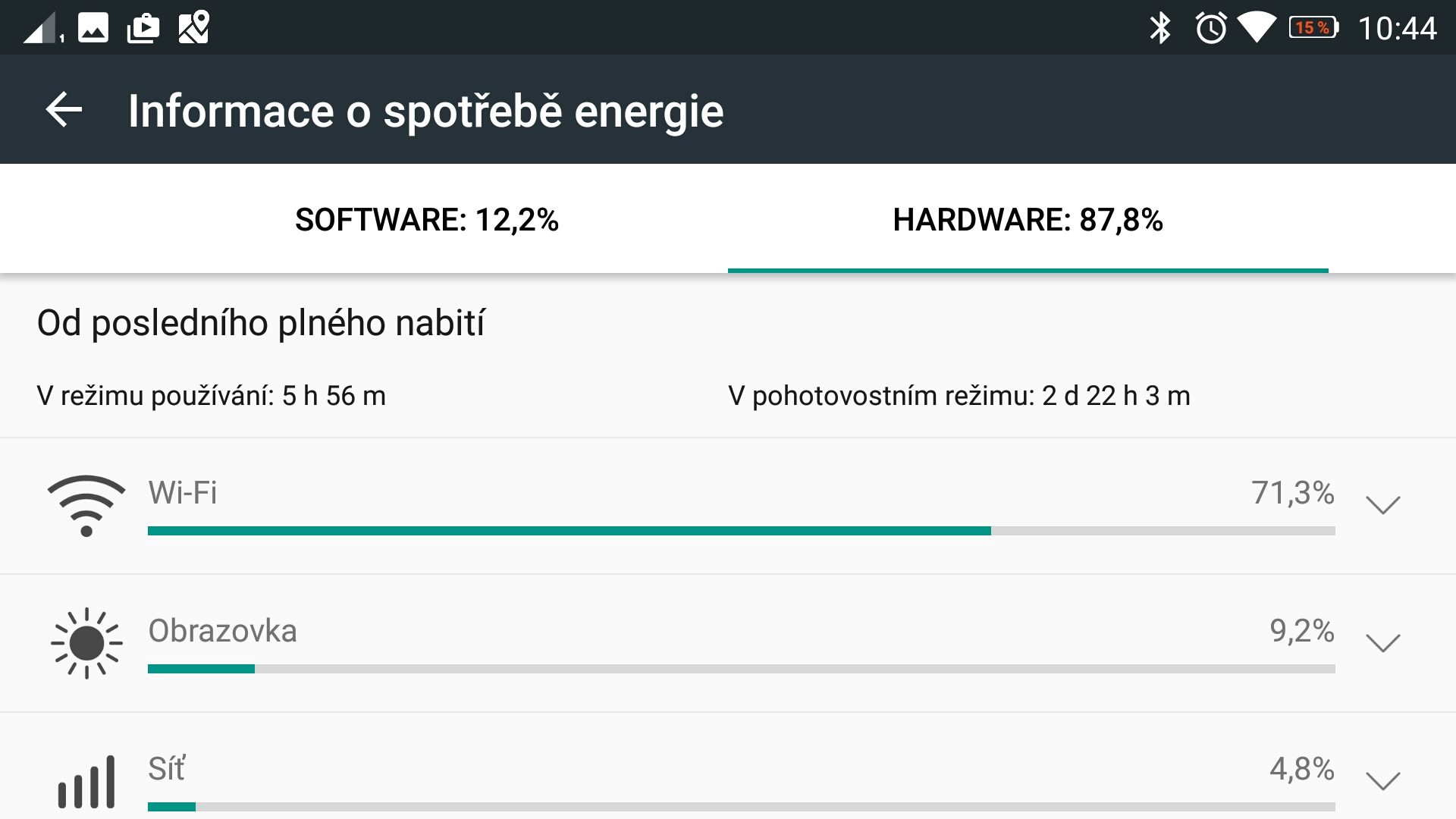Select the HARDWARE: 87,8% tab
The image size is (1456, 819).
coord(1028,220)
